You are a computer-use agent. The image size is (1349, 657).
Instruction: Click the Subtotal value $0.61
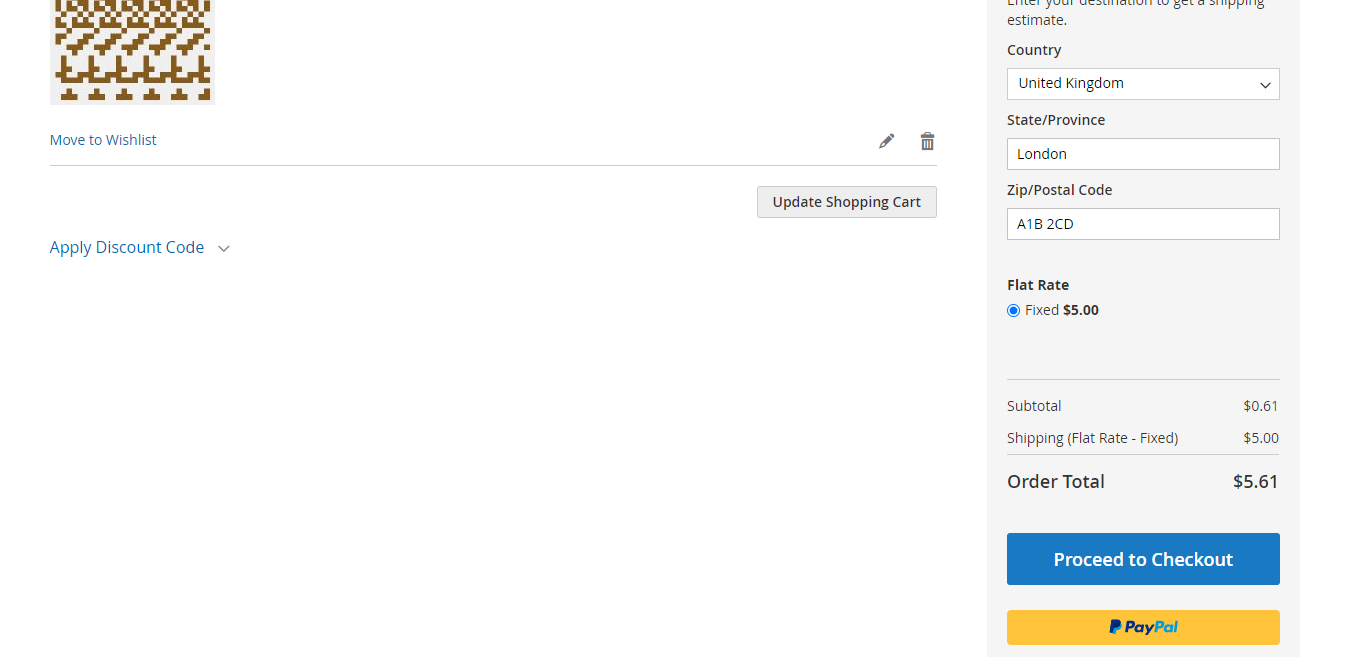pyautogui.click(x=1260, y=405)
